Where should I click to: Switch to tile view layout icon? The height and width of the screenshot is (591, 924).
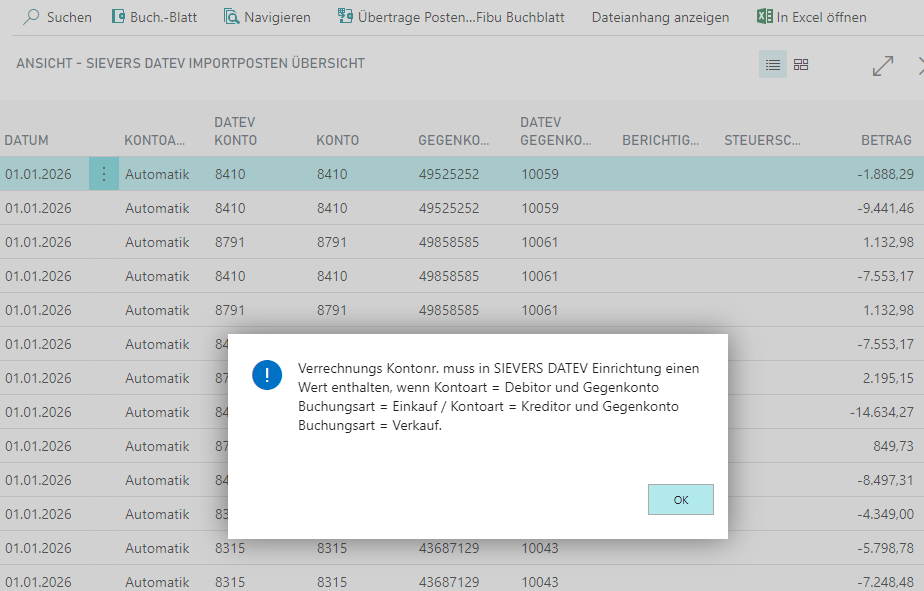pos(801,65)
